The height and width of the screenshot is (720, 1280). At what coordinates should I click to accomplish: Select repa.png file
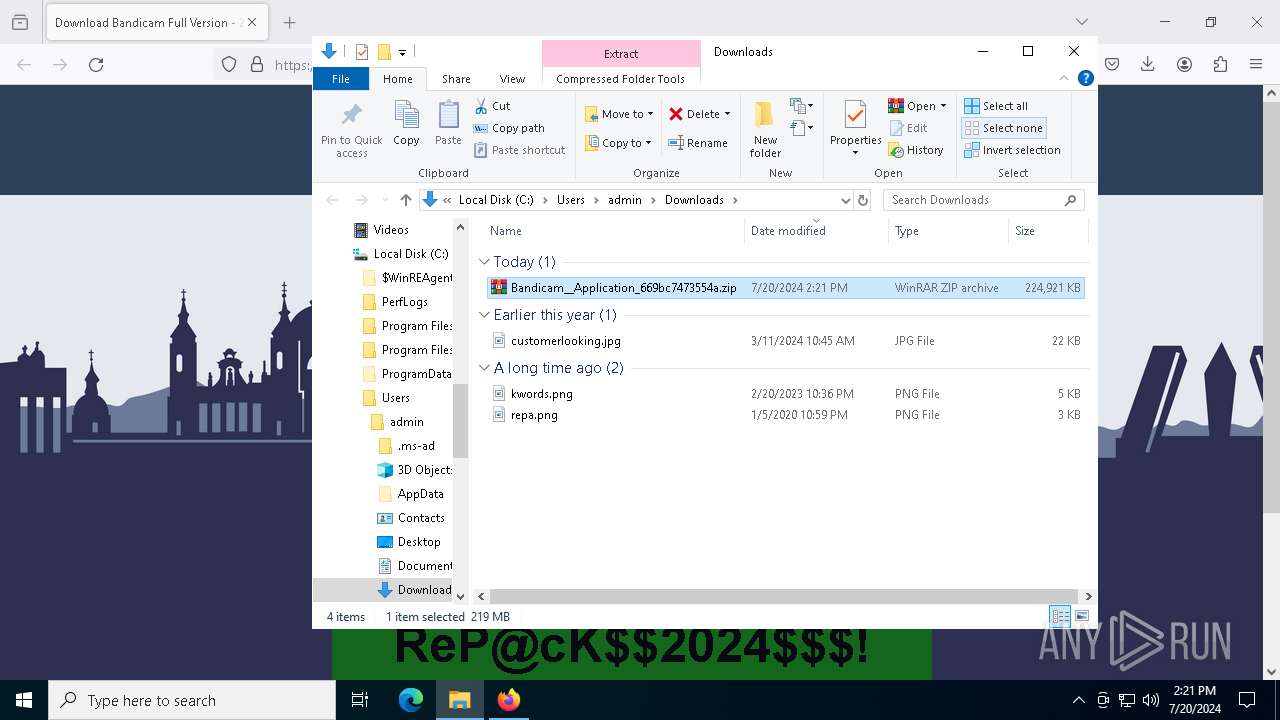coord(784,415)
